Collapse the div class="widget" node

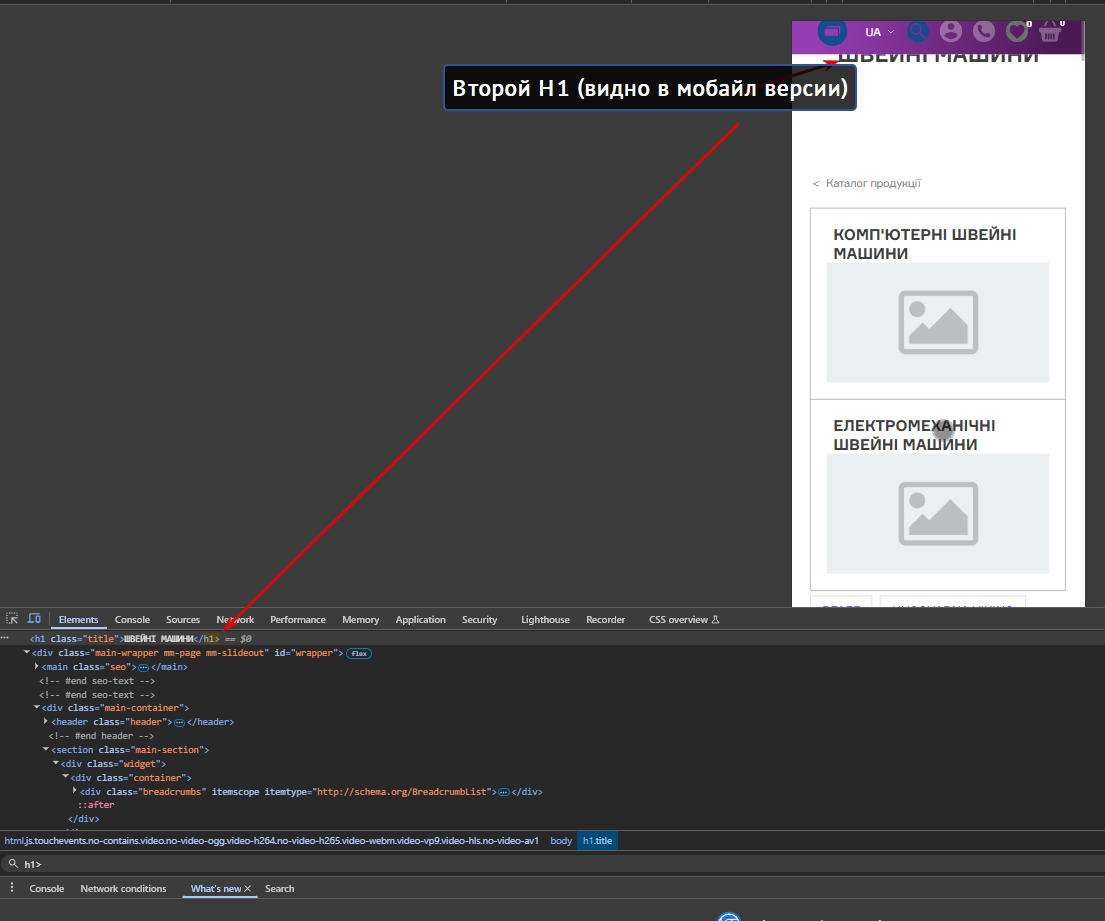[x=56, y=763]
